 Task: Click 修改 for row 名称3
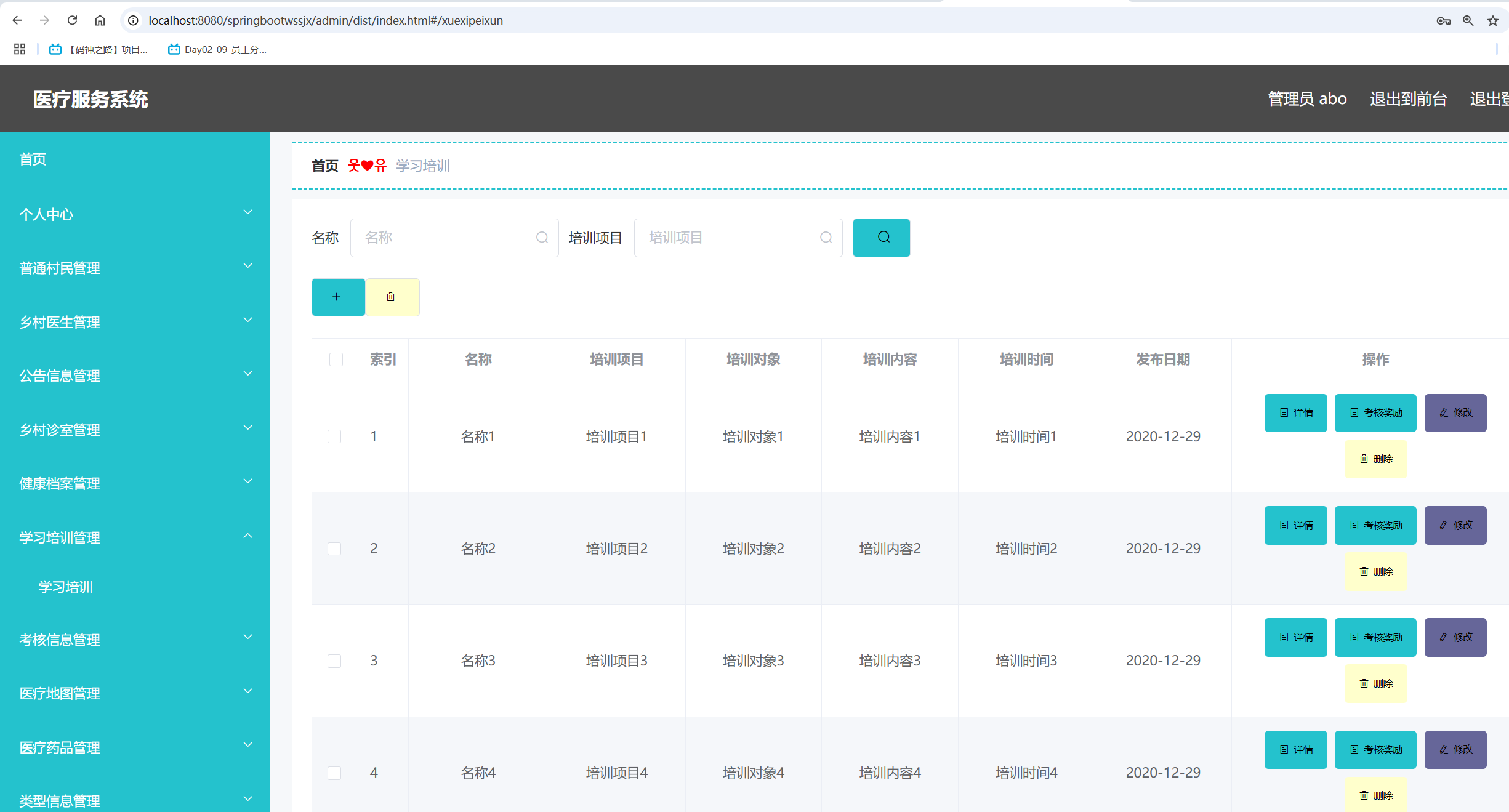(x=1455, y=637)
